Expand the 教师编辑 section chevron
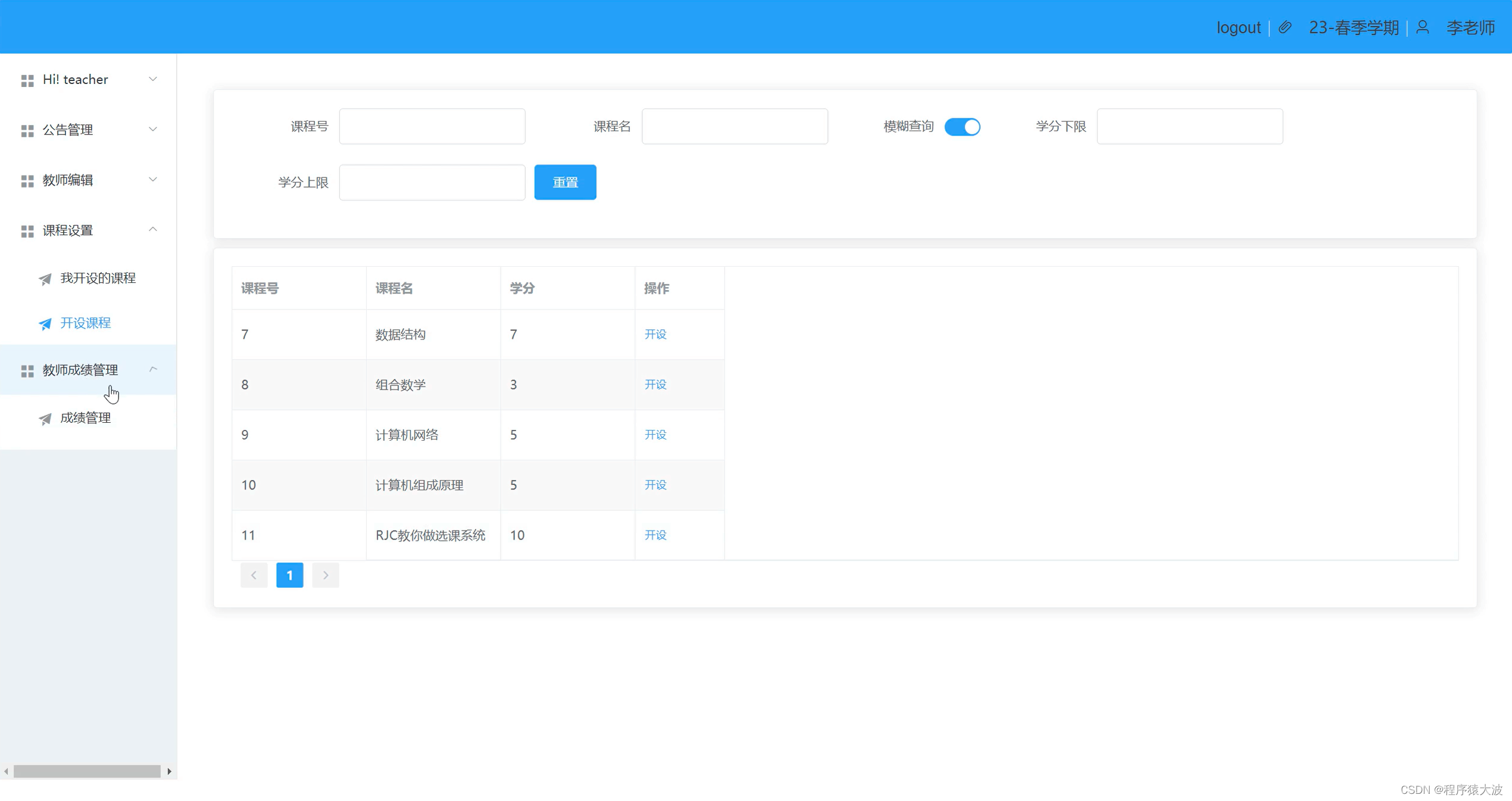 (x=153, y=179)
